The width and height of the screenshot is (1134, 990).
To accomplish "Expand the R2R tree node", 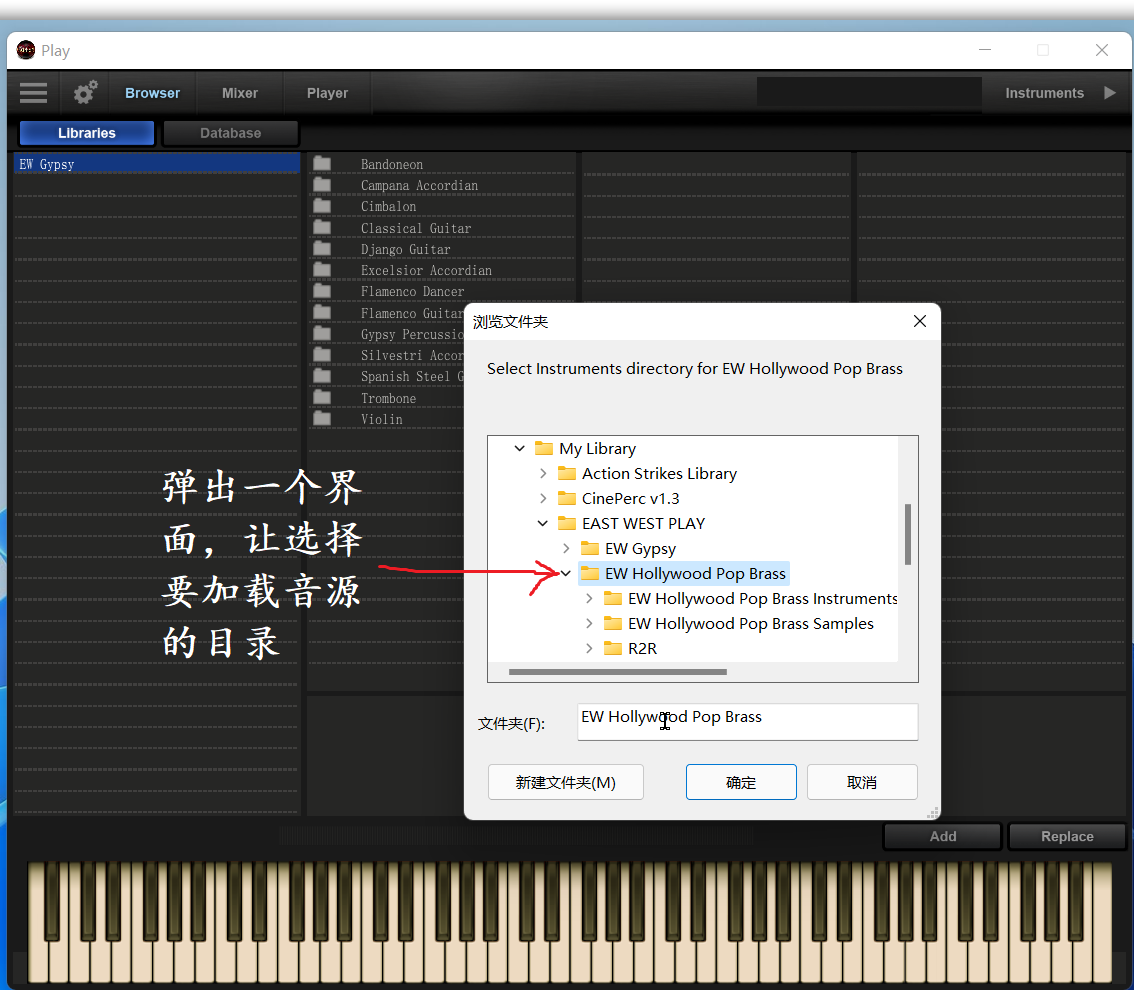I will (589, 648).
